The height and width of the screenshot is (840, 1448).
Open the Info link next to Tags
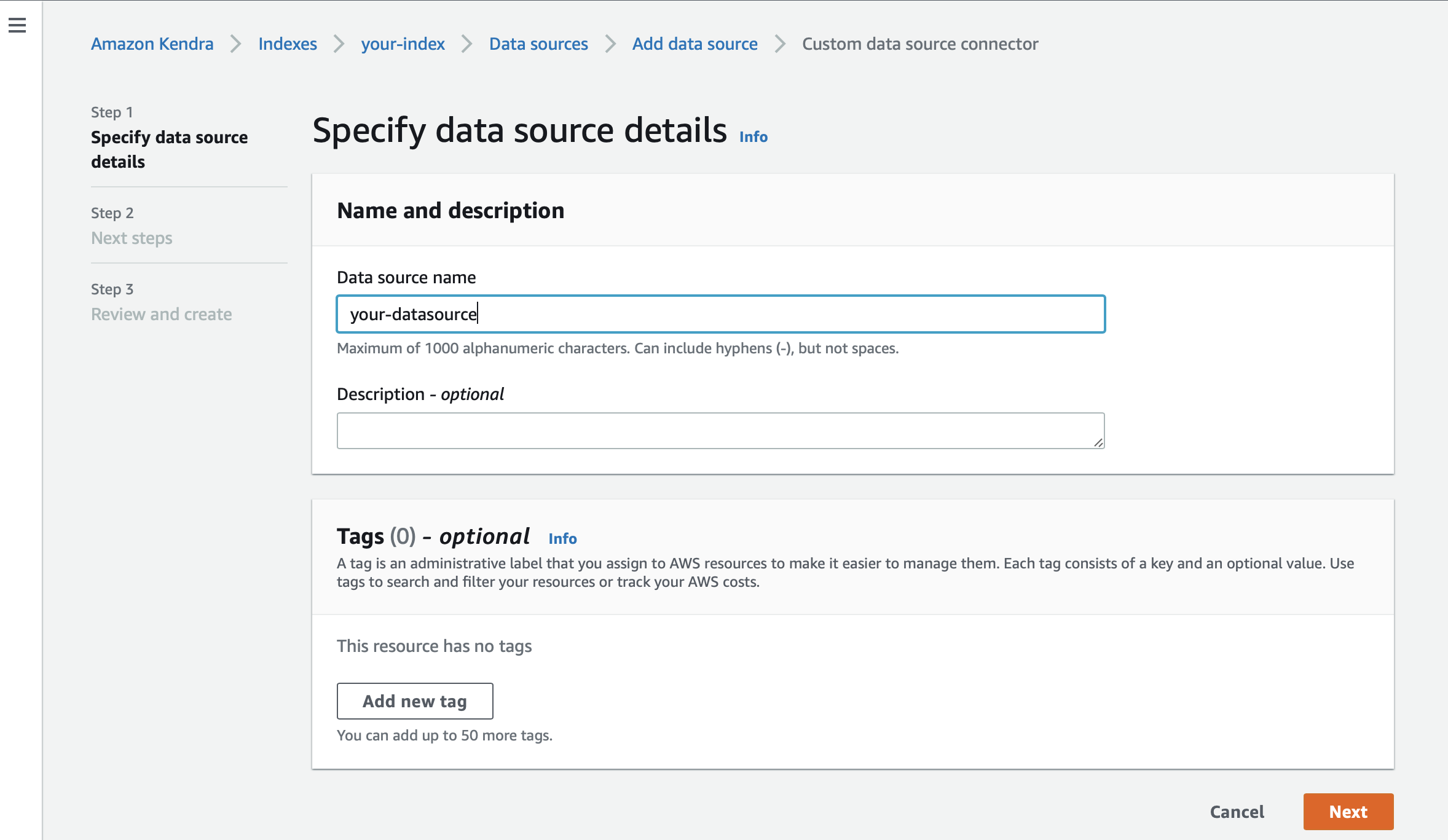[x=562, y=538]
